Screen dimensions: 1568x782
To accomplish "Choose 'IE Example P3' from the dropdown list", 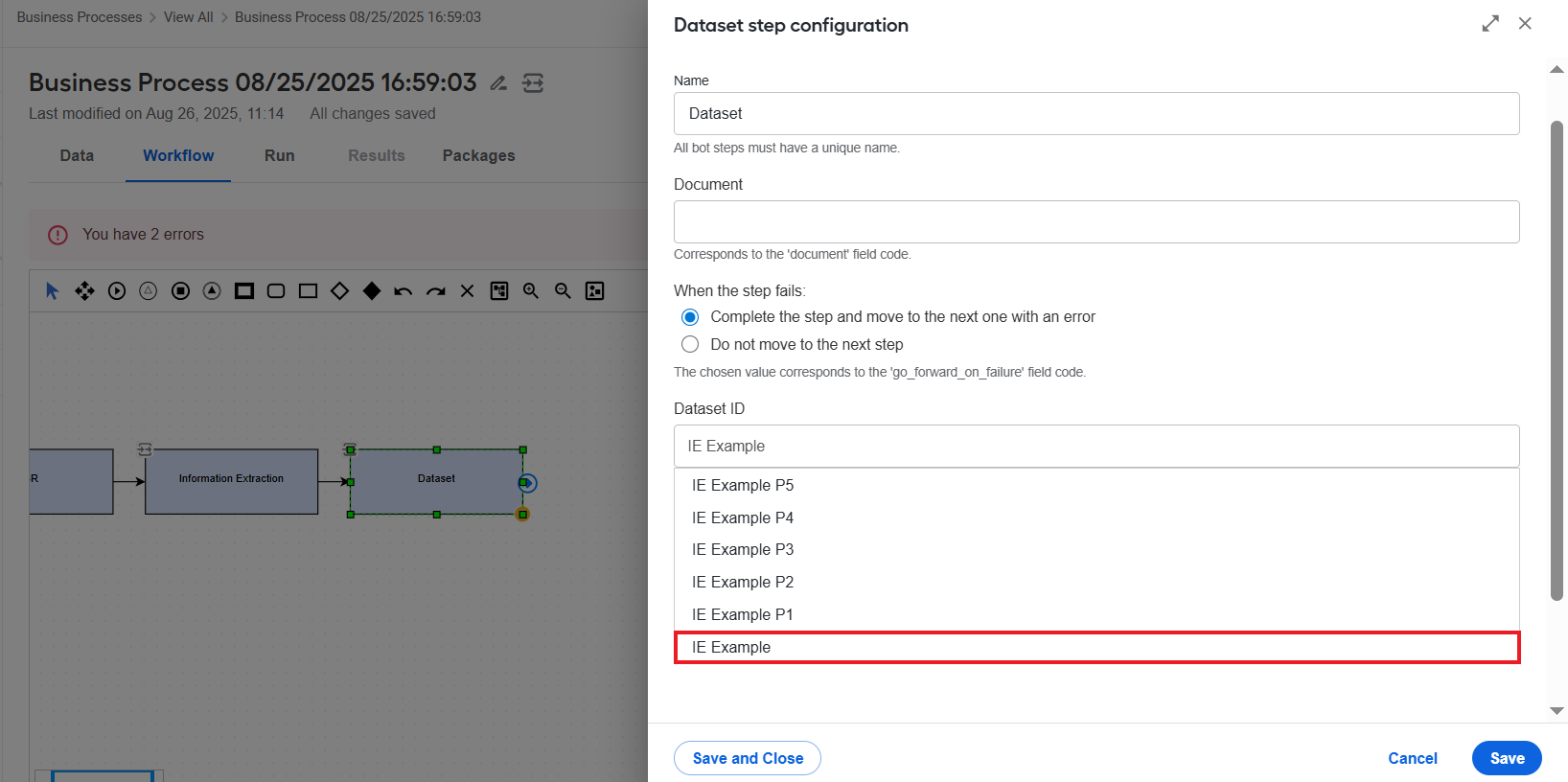I will [x=1096, y=550].
